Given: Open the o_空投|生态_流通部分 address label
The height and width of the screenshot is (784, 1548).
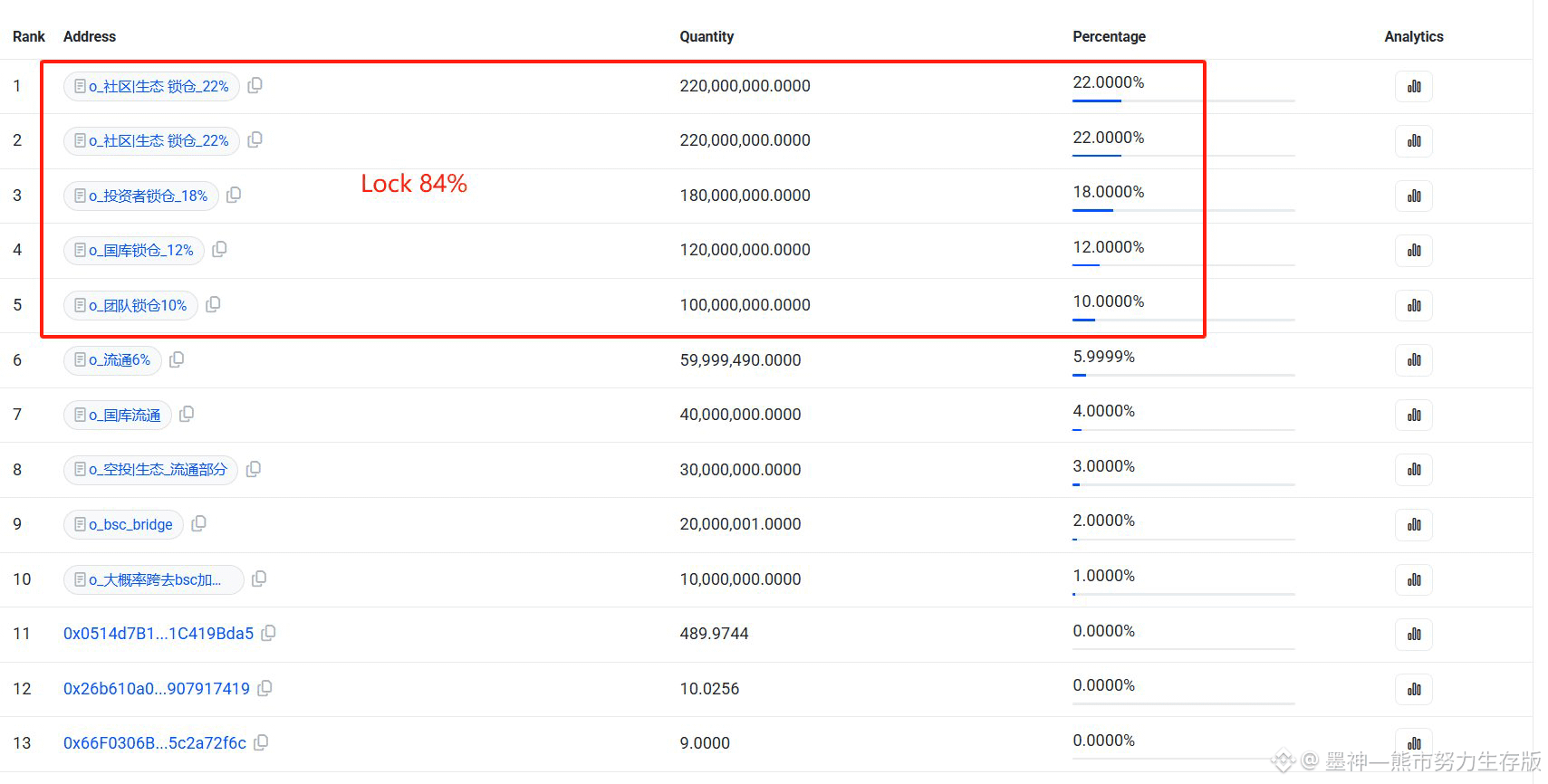Looking at the screenshot, I should [x=150, y=469].
